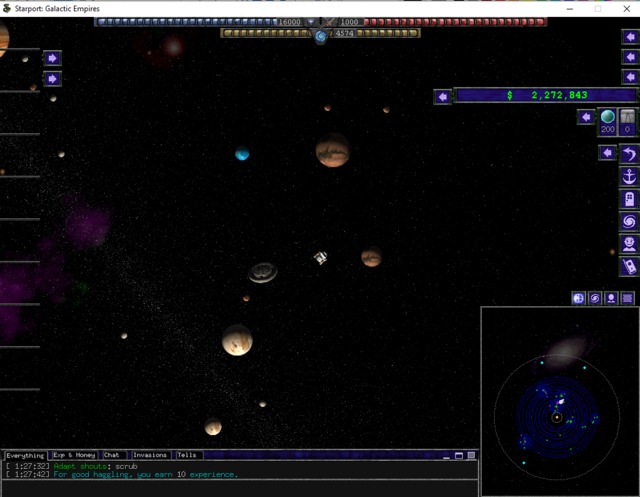Image resolution: width=640 pixels, height=497 pixels.
Task: Select the list lines button above minimap
Action: (x=627, y=298)
